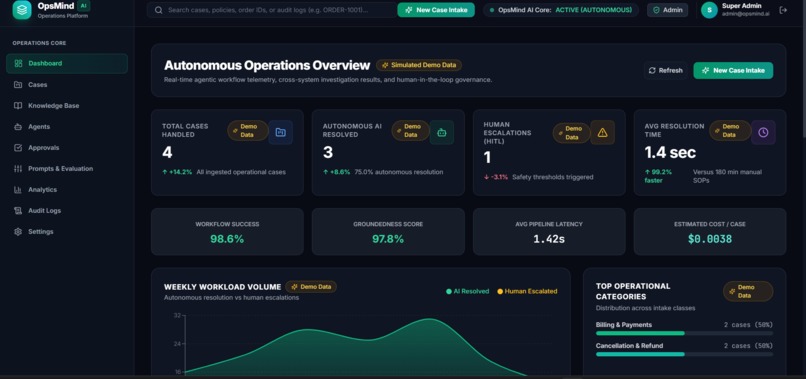Open the Cases sidebar item

[x=67, y=84]
